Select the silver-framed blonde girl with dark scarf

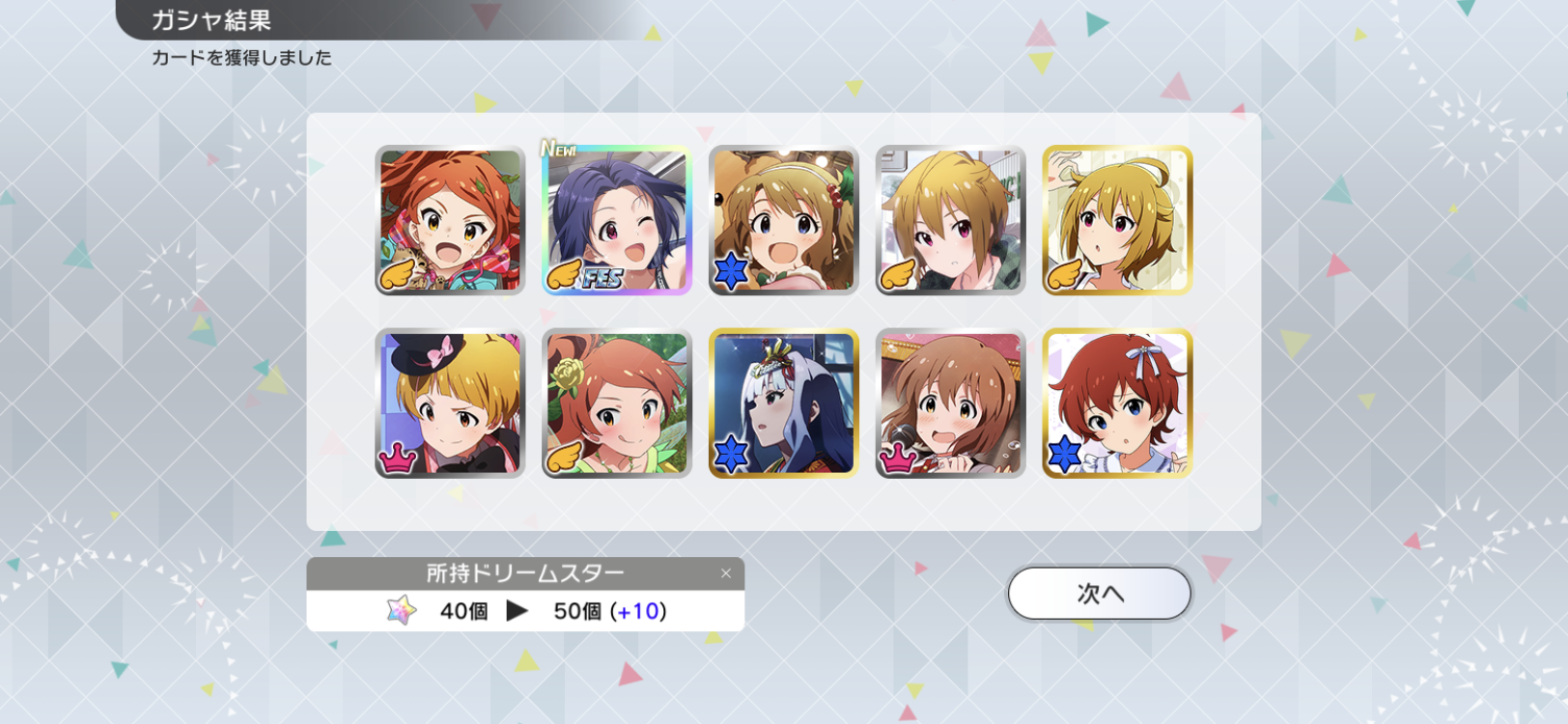(951, 220)
